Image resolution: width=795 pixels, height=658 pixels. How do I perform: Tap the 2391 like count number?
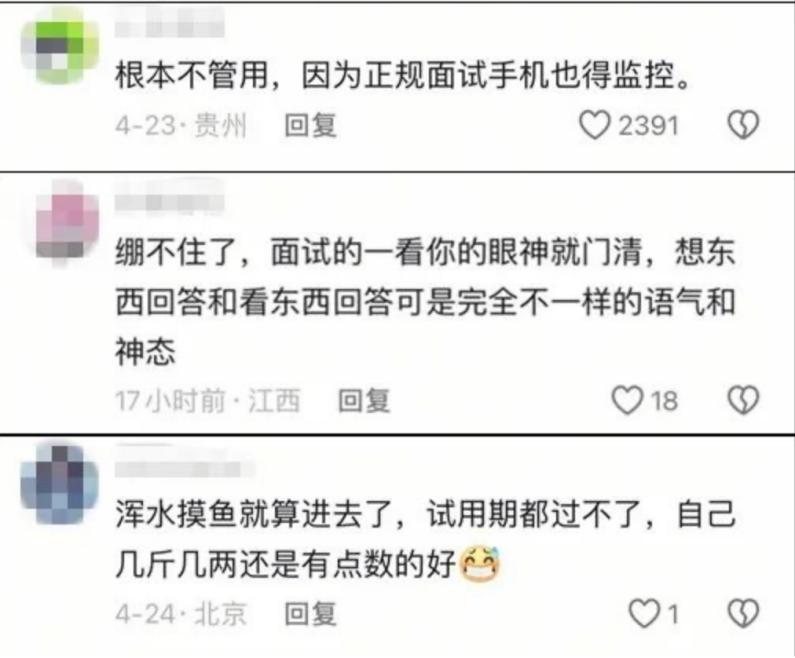click(647, 125)
